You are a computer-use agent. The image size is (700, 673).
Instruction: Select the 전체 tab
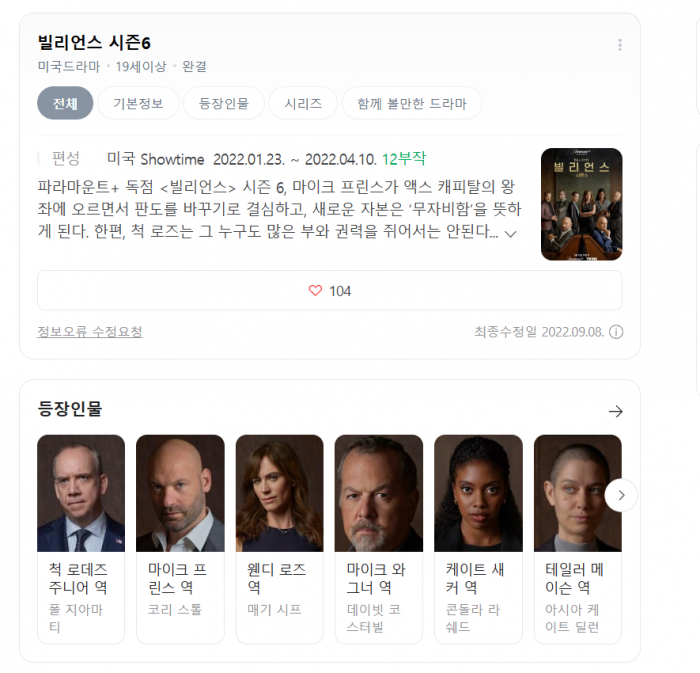pyautogui.click(x=65, y=103)
